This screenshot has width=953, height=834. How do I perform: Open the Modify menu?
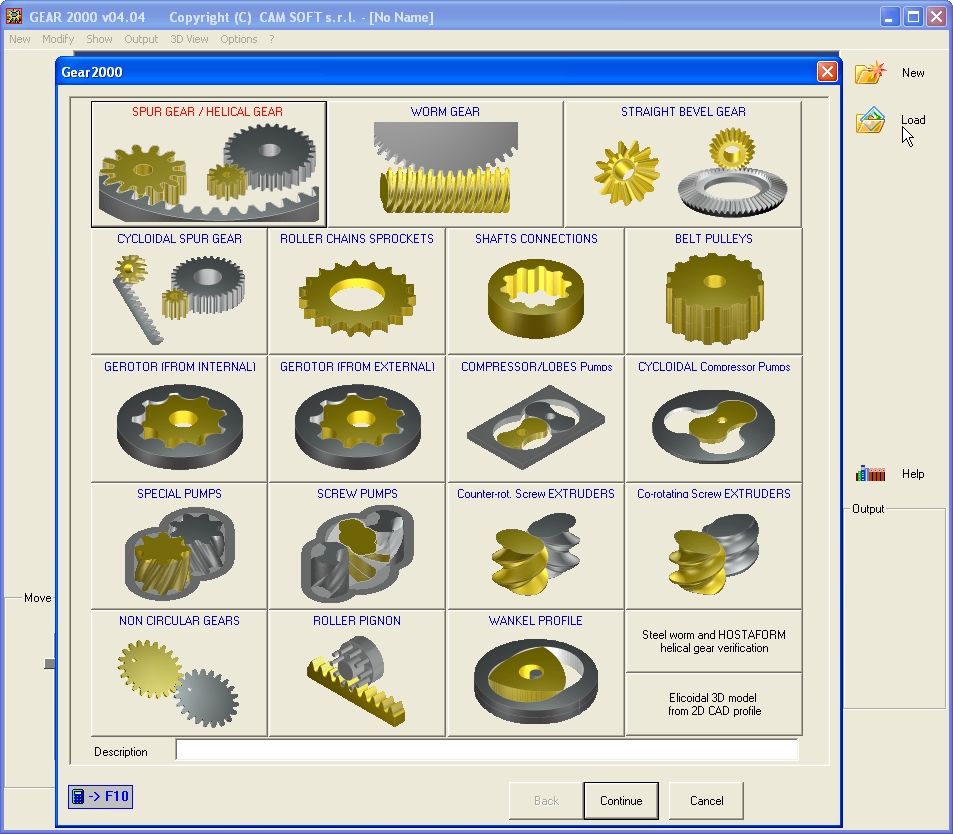tap(58, 39)
